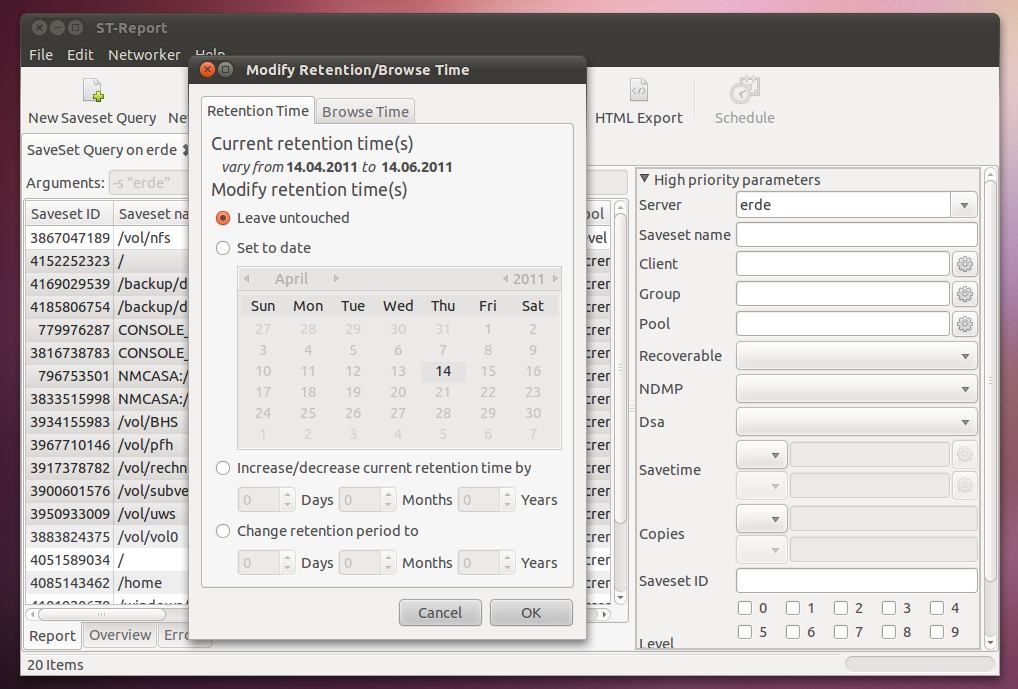Click the parameters panel vertical scrollbar
This screenshot has height=689, width=1018.
[990, 380]
